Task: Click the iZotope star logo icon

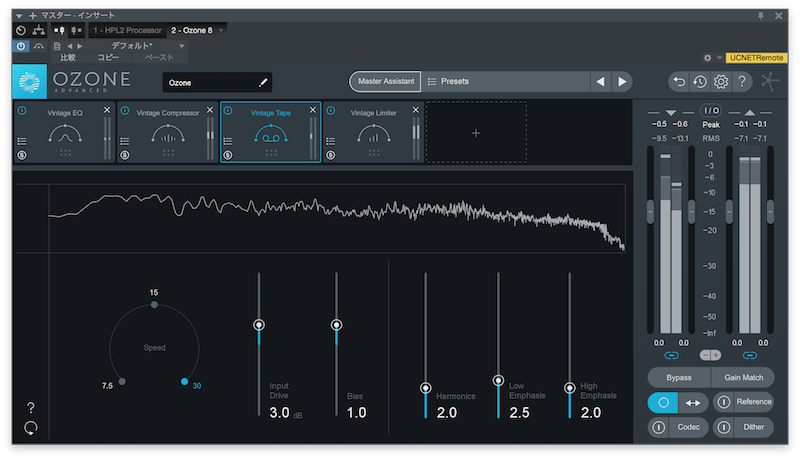Action: (770, 82)
